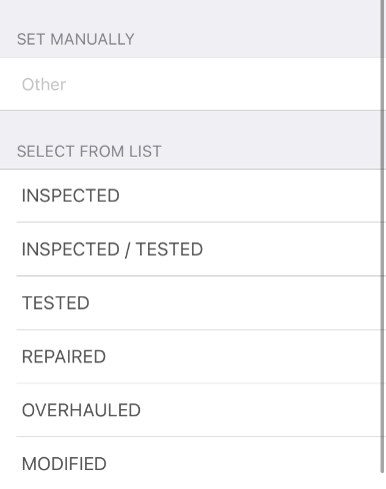Select the TESTED list entry
386x489 pixels.
click(x=191, y=303)
